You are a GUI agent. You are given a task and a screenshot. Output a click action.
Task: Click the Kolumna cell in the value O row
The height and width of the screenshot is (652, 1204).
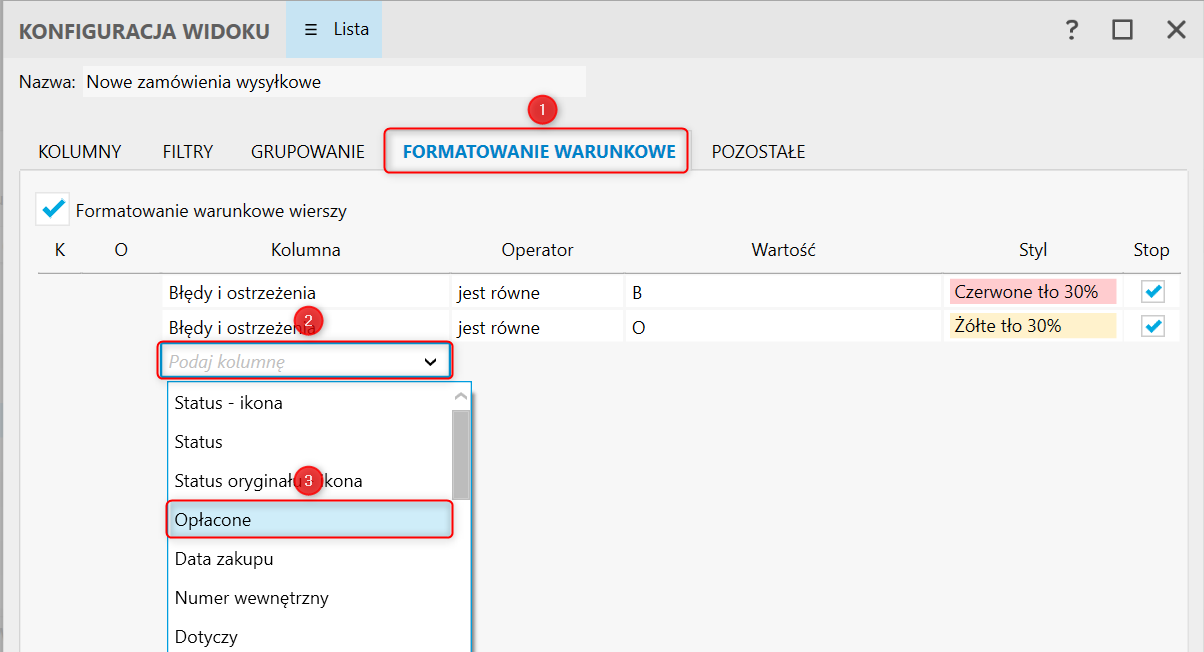305,326
